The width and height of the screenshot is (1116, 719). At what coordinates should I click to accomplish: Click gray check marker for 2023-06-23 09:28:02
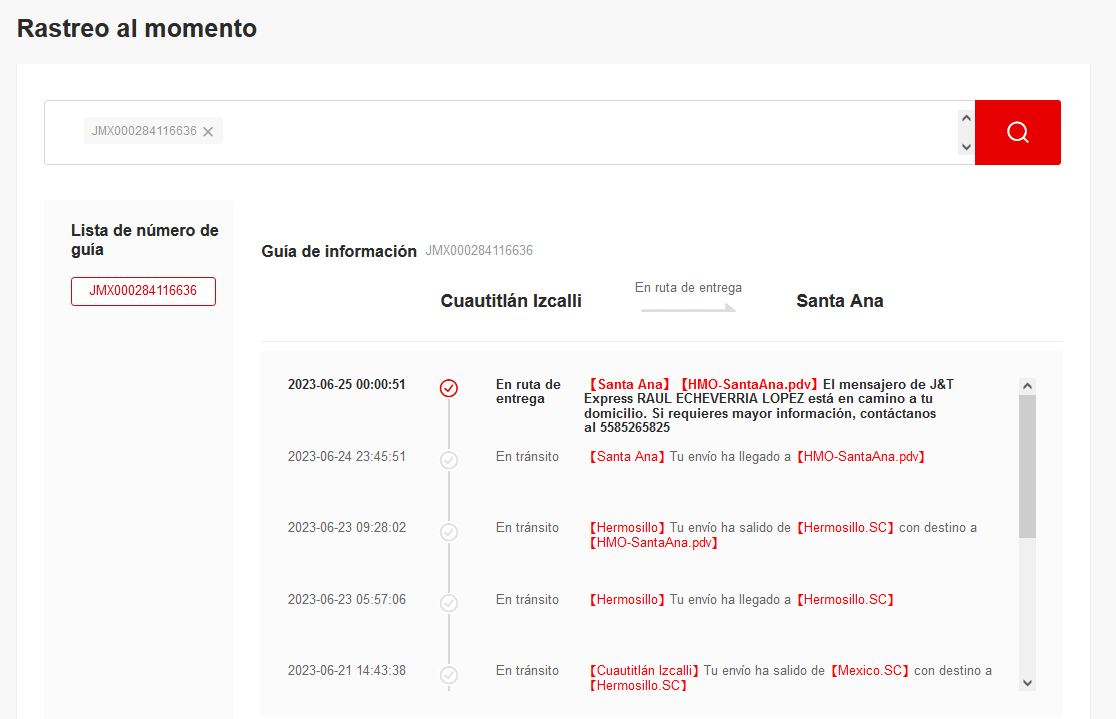(449, 532)
